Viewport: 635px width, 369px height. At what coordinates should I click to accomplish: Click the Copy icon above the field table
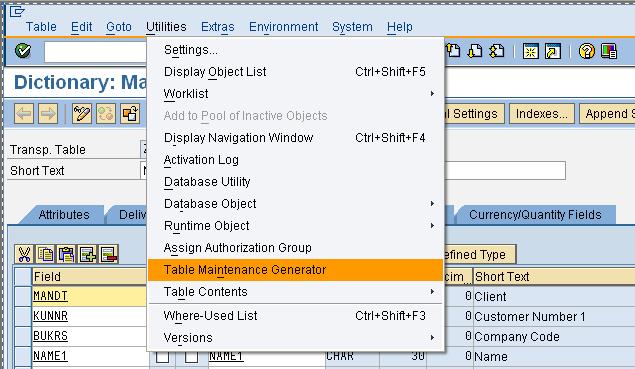[45, 254]
